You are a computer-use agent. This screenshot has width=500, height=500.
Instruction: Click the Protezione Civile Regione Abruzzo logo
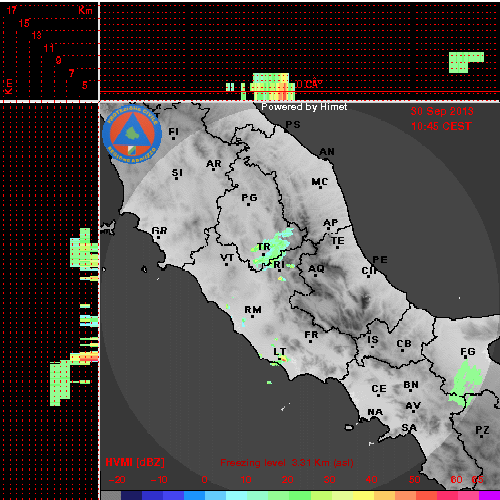coord(132,134)
